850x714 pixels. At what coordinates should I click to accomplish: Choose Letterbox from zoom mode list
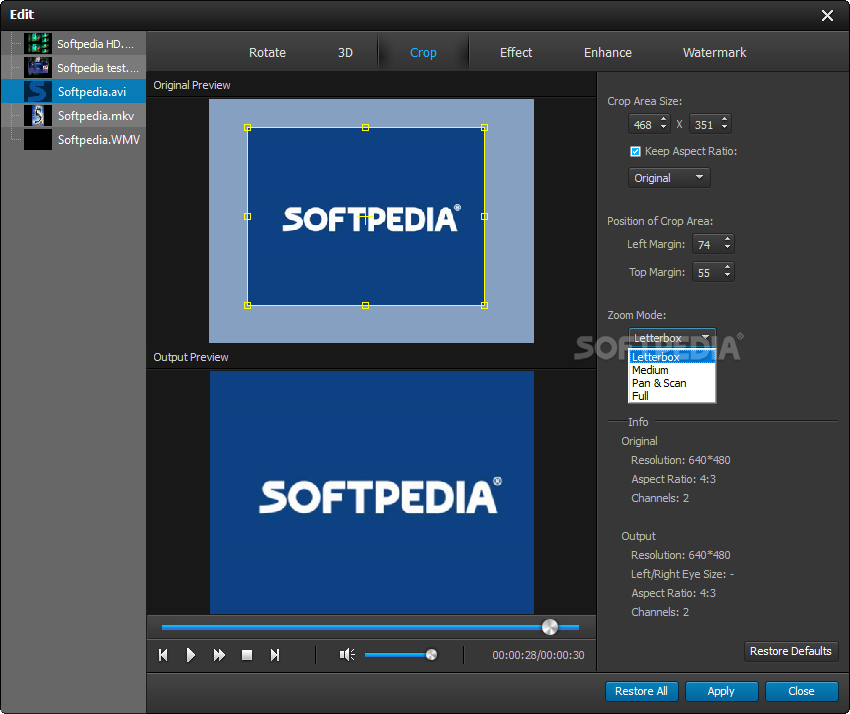(672, 357)
